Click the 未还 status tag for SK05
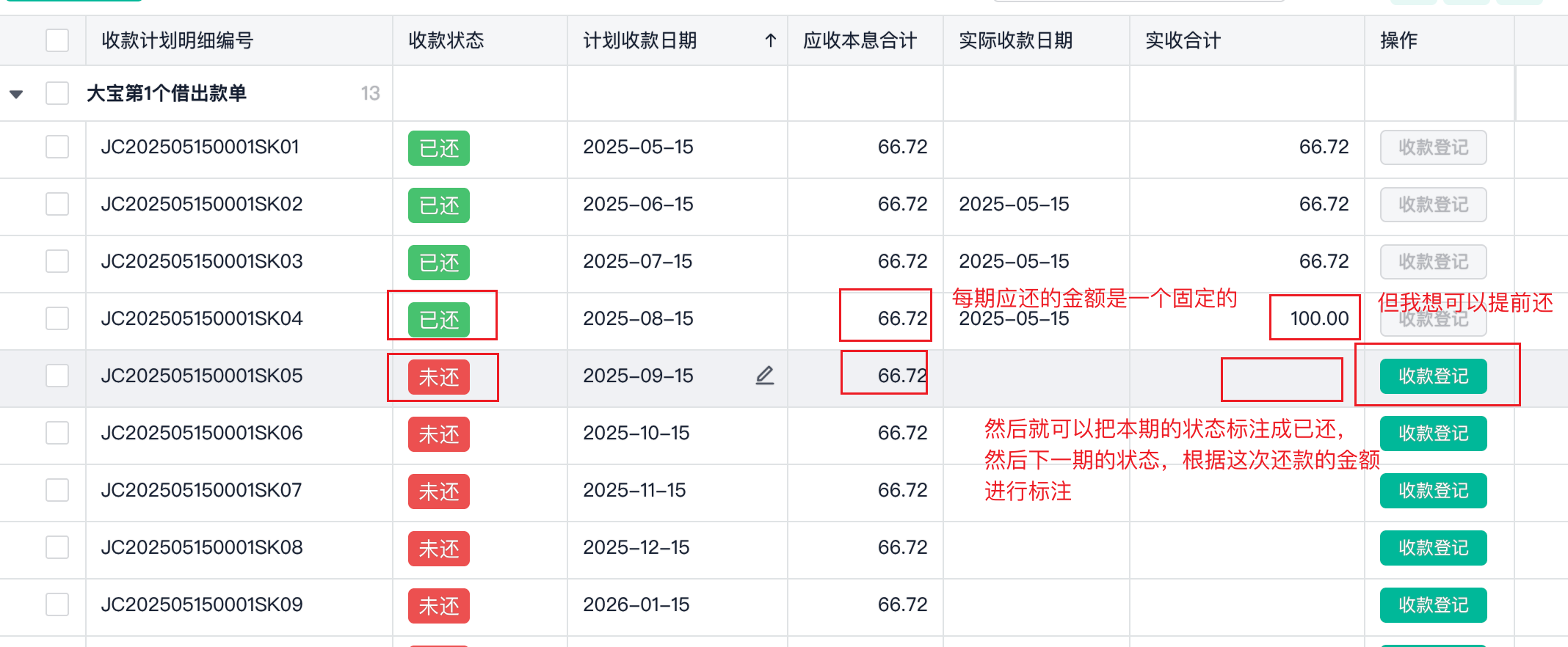This screenshot has width=1568, height=647. coord(438,377)
